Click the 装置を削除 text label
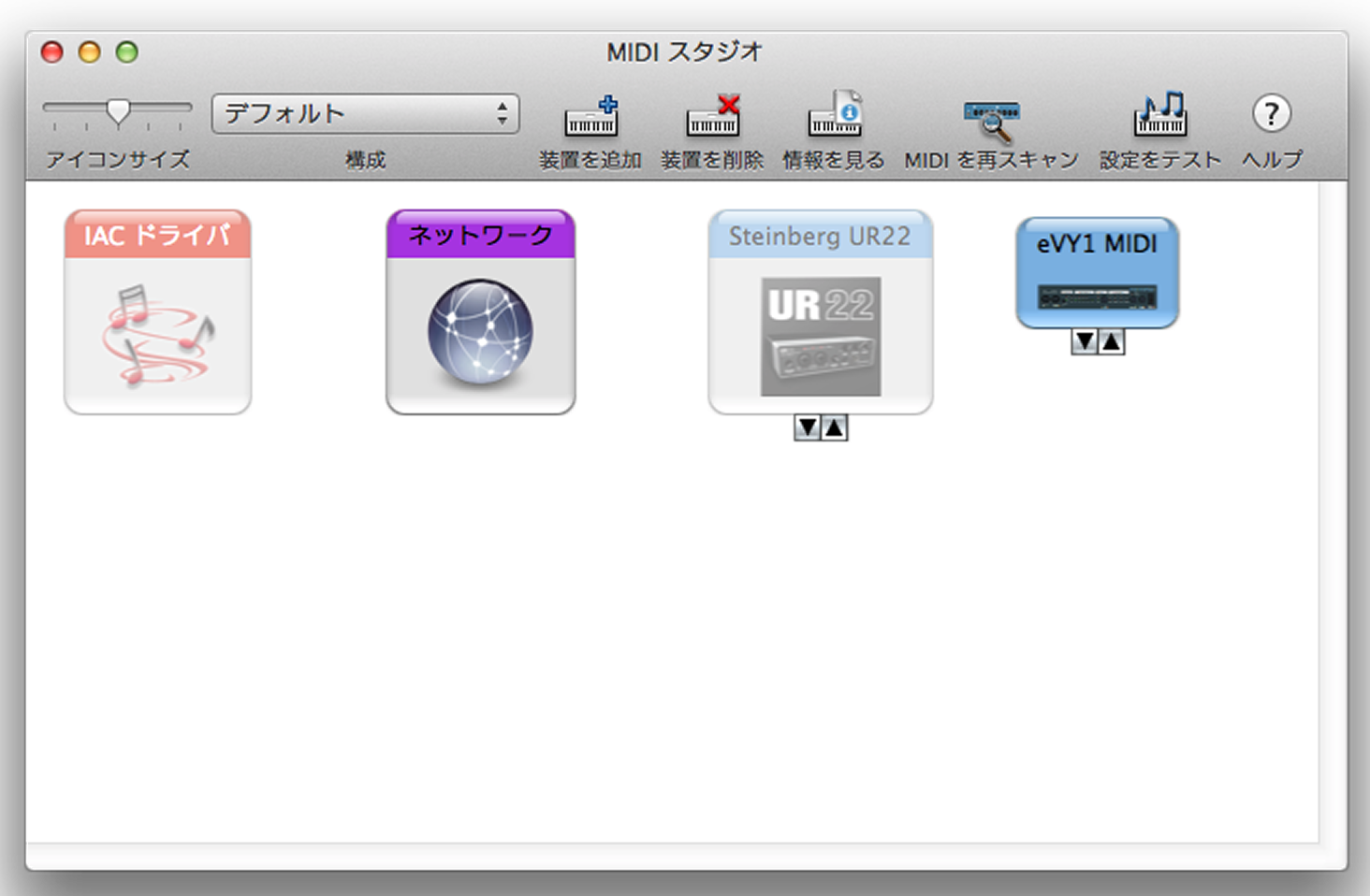The image size is (1370, 896). coord(712,160)
